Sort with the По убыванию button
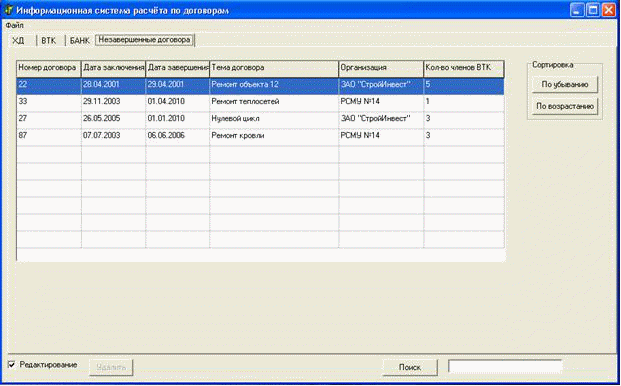The height and width of the screenshot is (386, 621). point(565,85)
